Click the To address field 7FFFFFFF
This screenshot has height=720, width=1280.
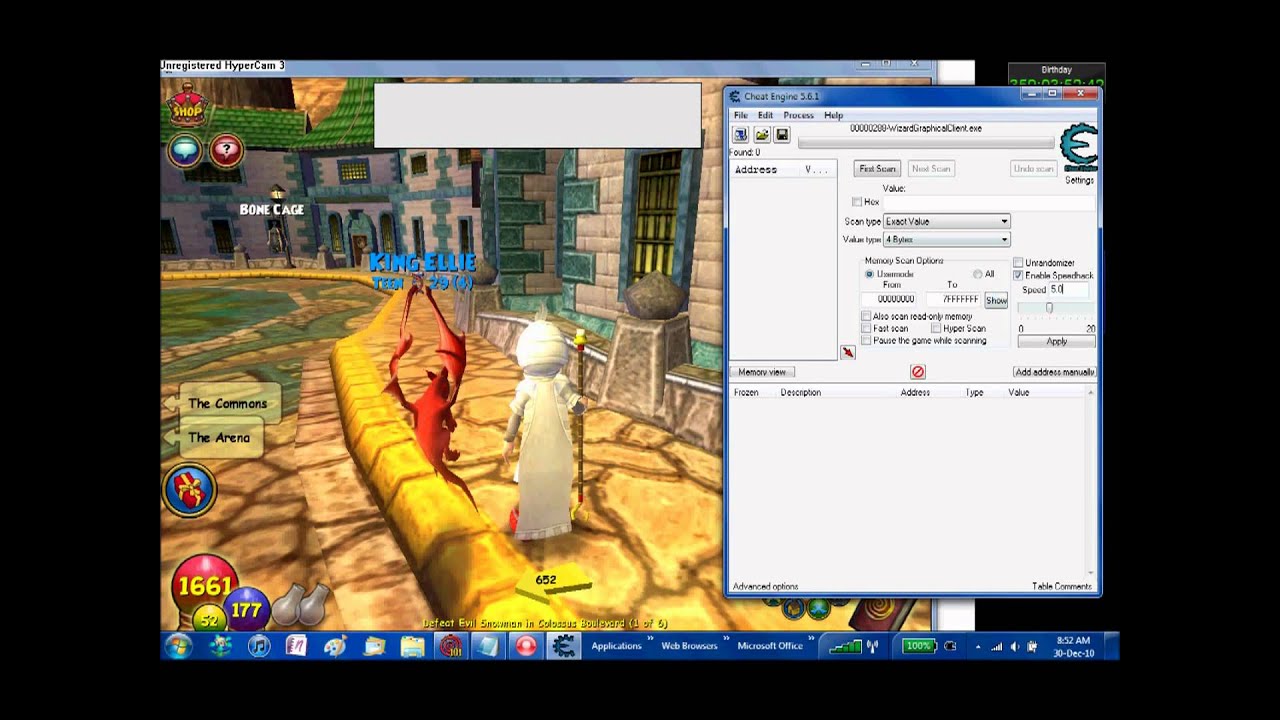tap(954, 299)
